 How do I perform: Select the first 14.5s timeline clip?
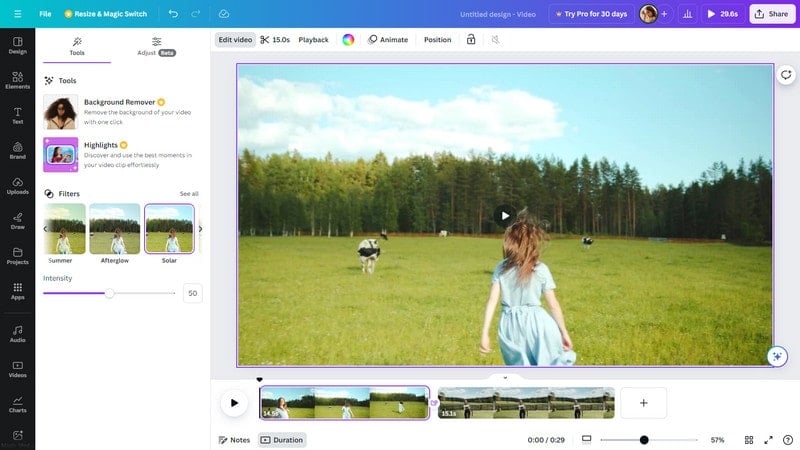[344, 403]
